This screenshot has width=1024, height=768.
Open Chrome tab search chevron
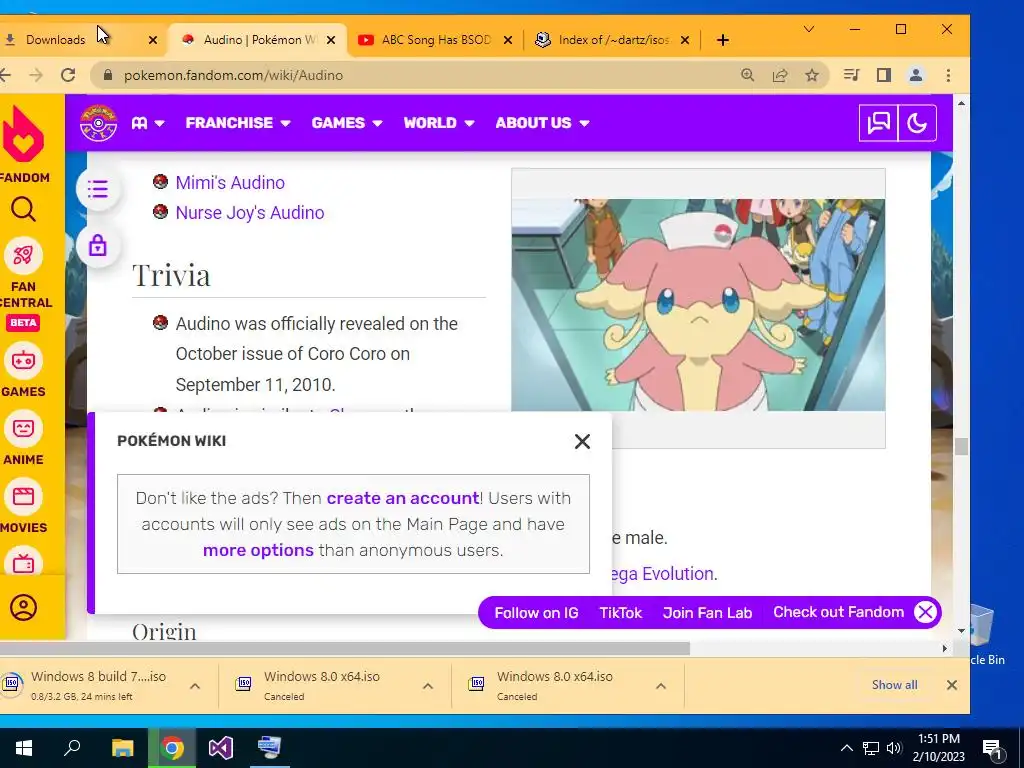[808, 29]
